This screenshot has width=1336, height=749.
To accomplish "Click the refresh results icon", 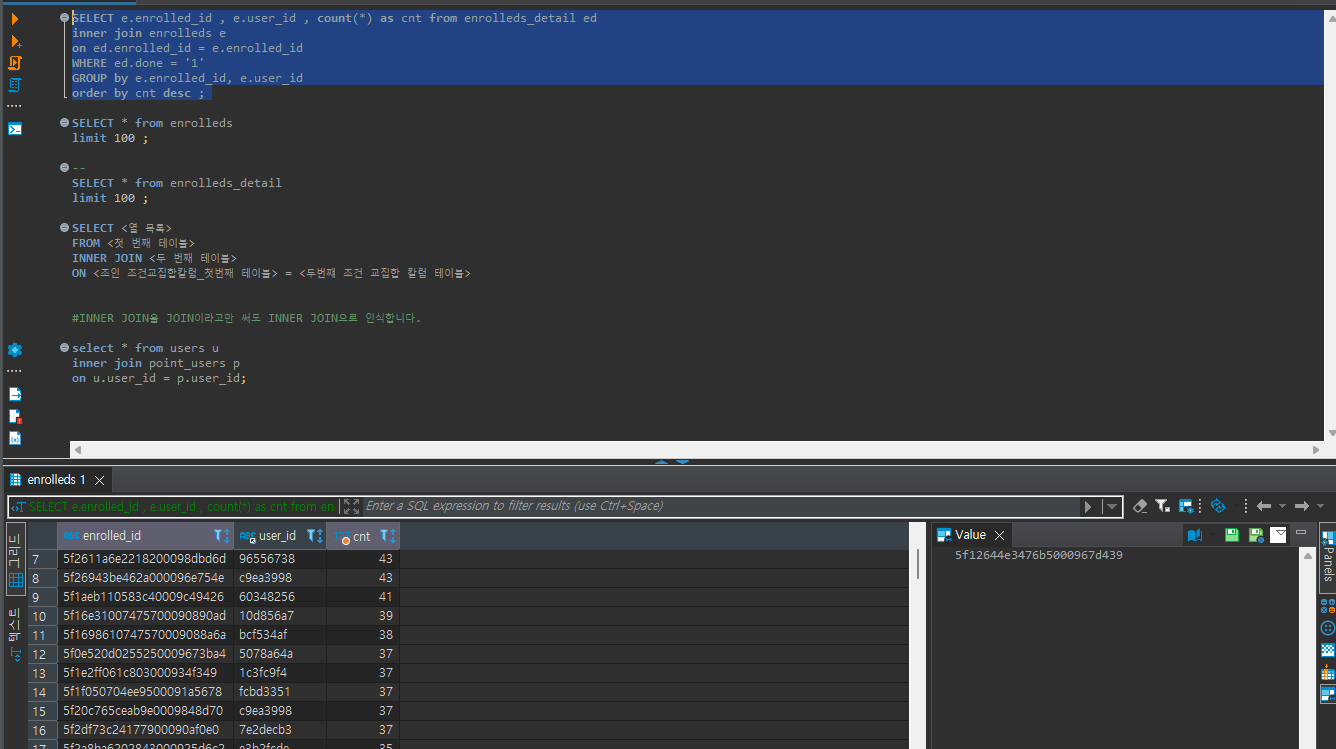I will [x=1217, y=506].
